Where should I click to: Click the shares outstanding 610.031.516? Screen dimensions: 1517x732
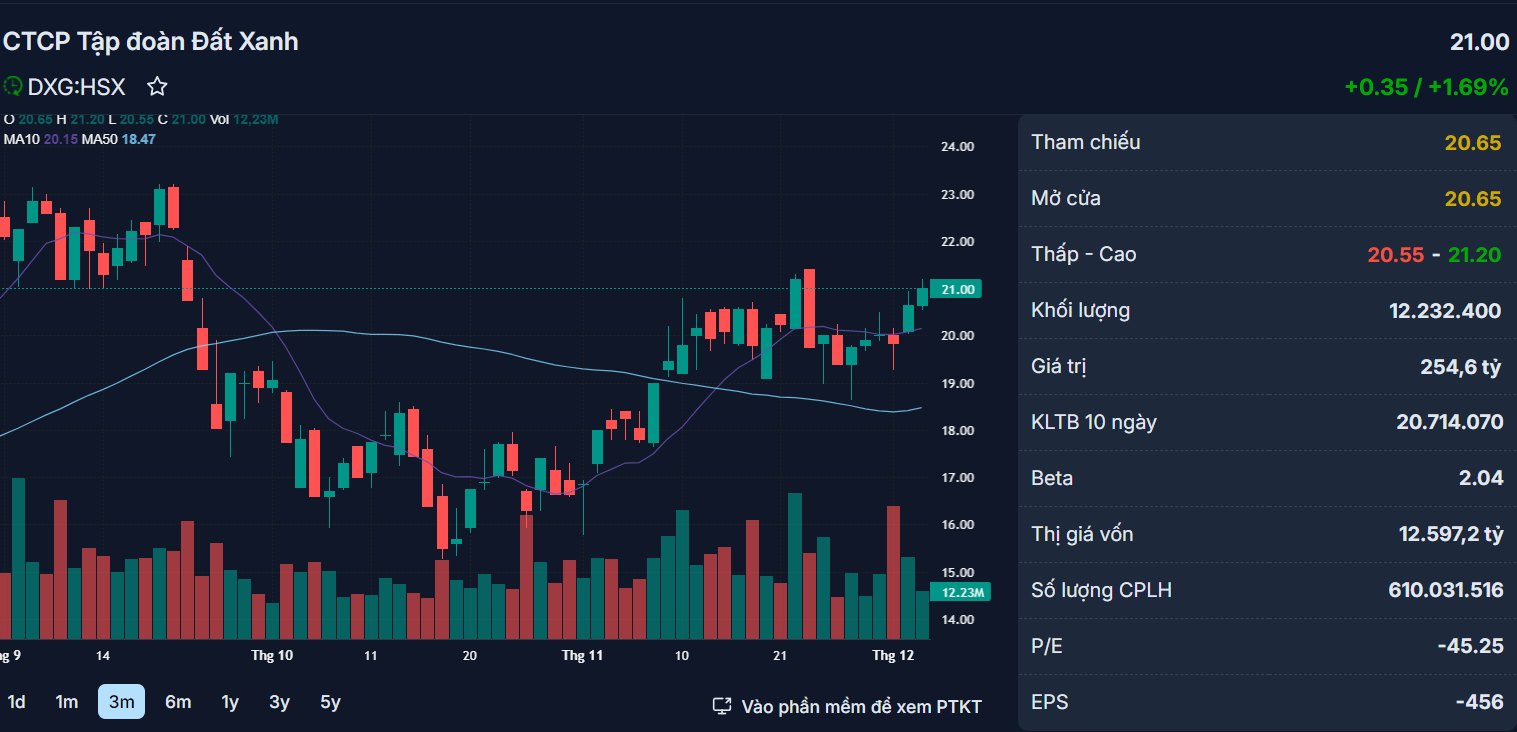pos(1446,590)
